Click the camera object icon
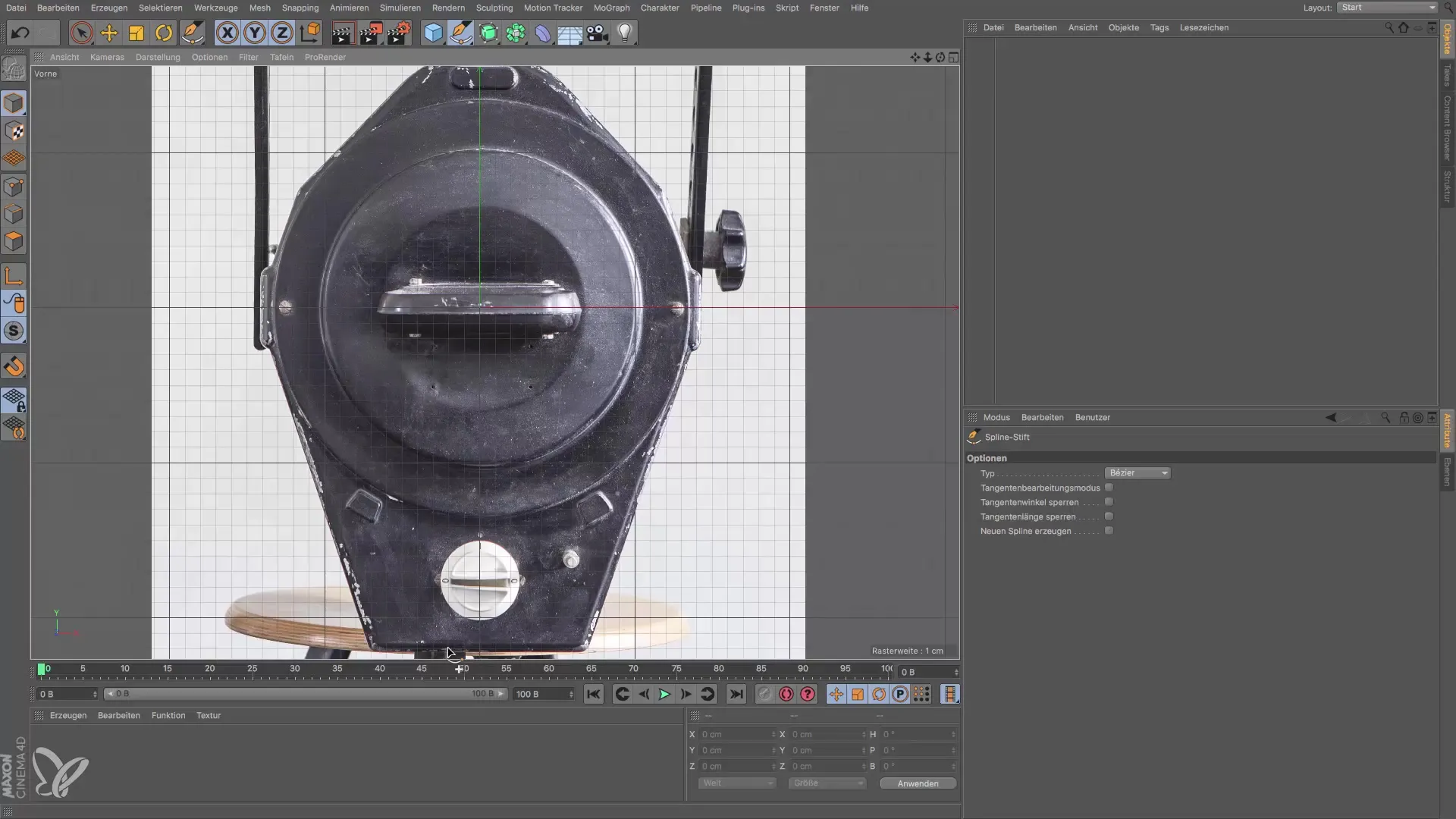1456x819 pixels. [x=598, y=33]
